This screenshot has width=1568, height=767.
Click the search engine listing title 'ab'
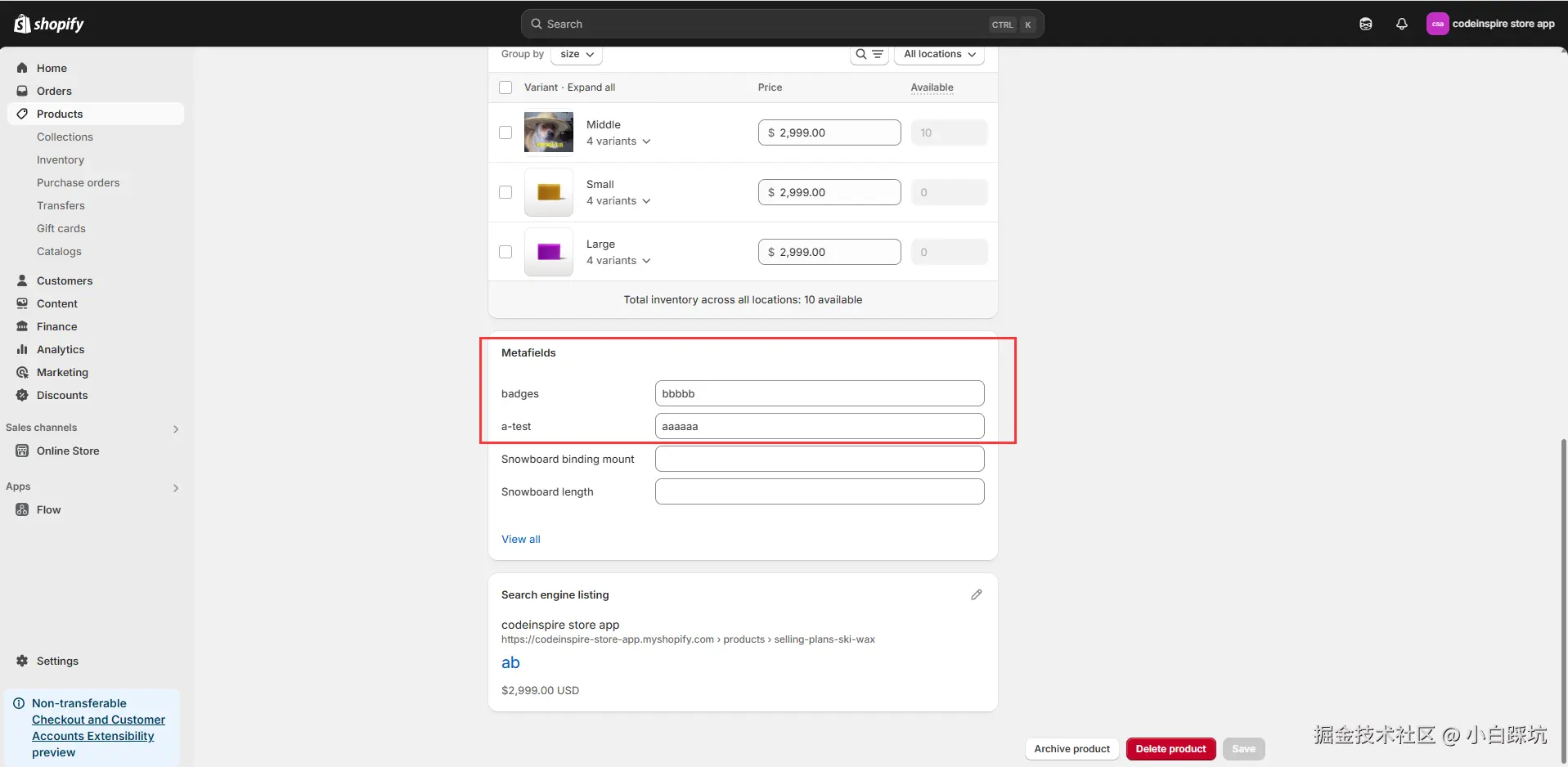[x=510, y=662]
